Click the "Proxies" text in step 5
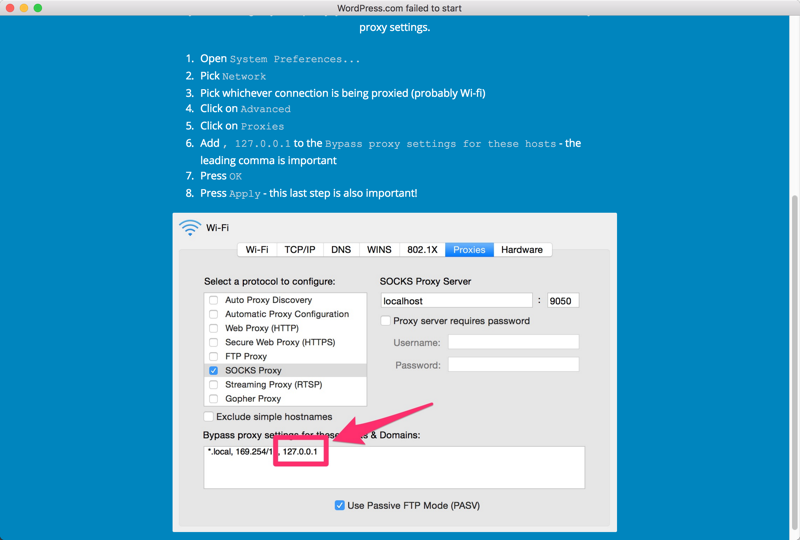 coord(263,127)
